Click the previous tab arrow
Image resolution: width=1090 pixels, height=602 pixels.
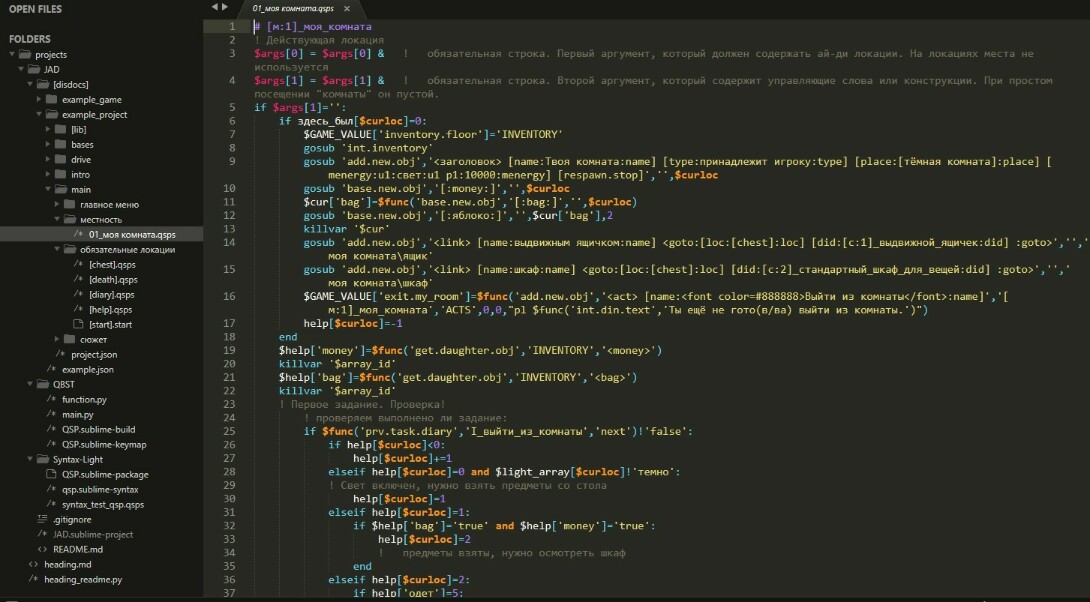coord(215,7)
